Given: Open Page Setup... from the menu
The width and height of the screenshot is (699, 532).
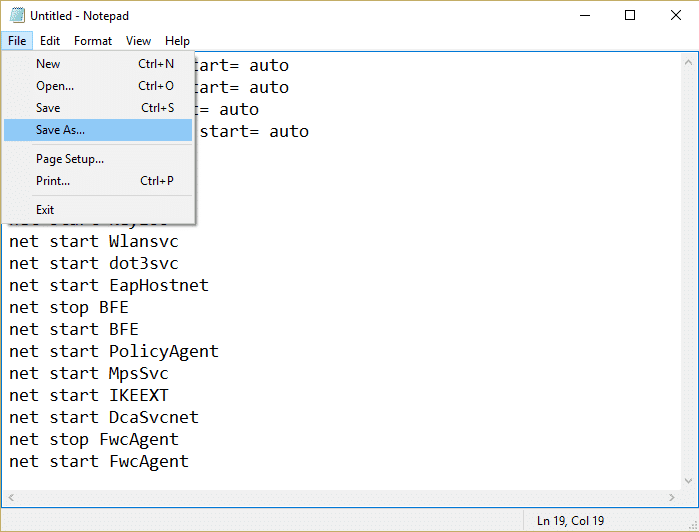Looking at the screenshot, I should [70, 159].
